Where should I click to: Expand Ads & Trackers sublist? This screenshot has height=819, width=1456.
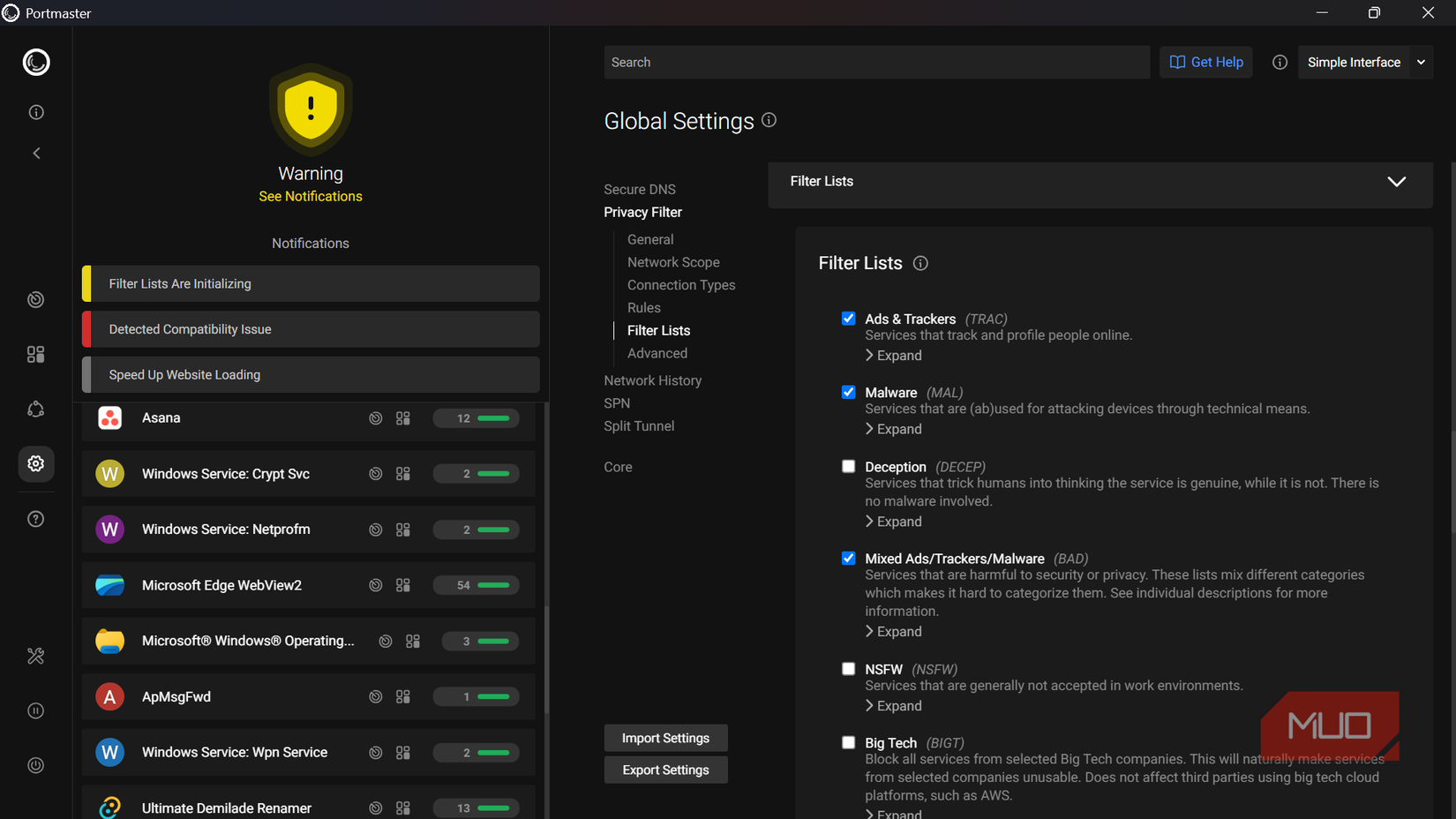[x=893, y=356]
